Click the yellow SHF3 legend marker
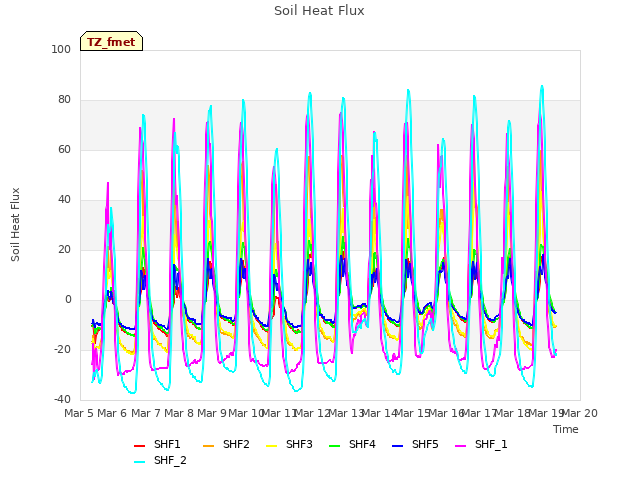This screenshot has width=640, height=480. pyautogui.click(x=271, y=445)
